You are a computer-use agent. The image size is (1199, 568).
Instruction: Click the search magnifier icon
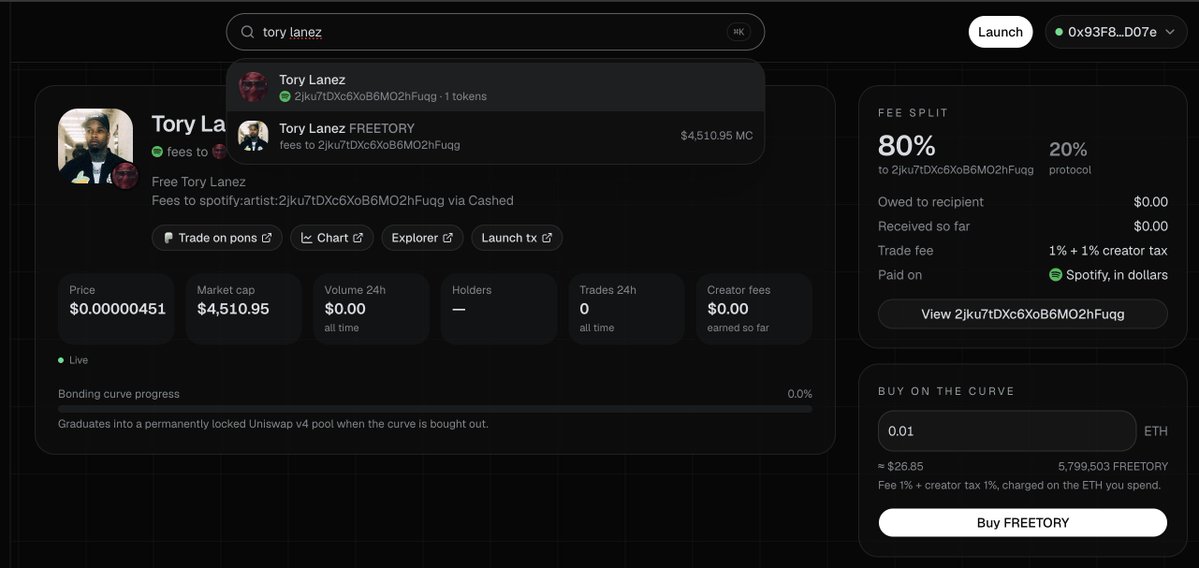pyautogui.click(x=247, y=32)
